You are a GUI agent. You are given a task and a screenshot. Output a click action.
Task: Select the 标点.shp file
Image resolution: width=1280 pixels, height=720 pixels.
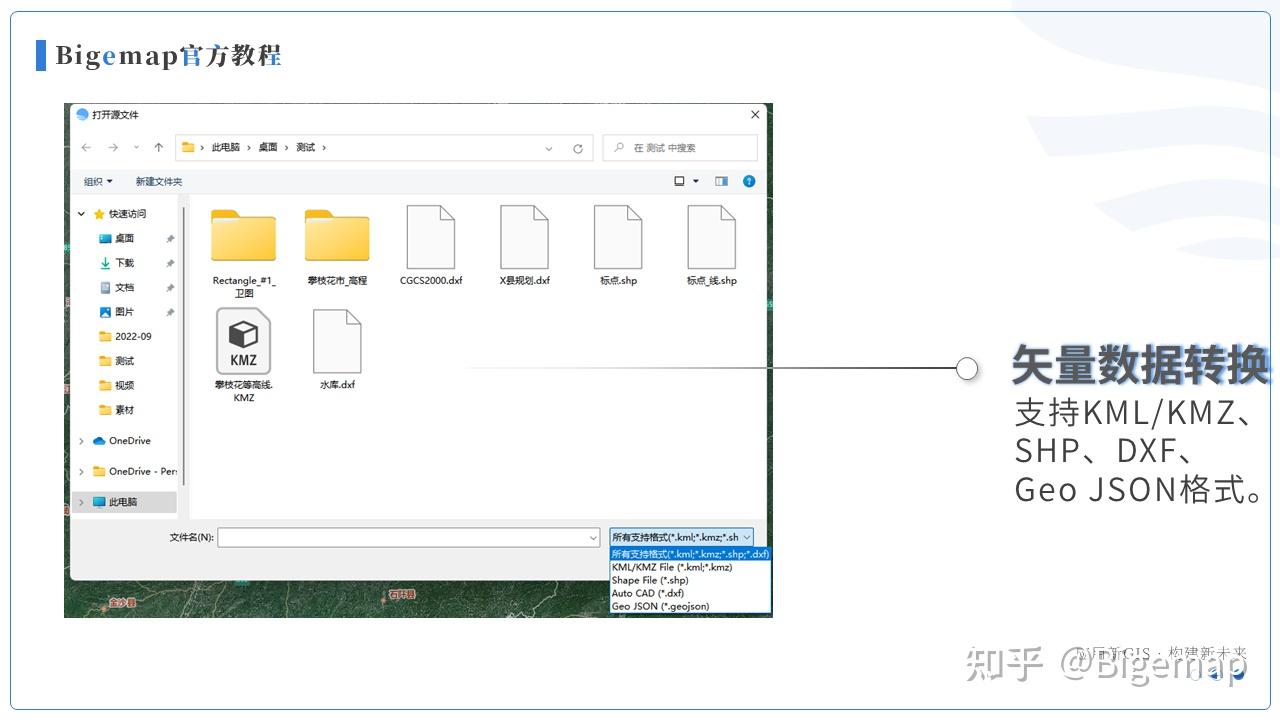[617, 237]
